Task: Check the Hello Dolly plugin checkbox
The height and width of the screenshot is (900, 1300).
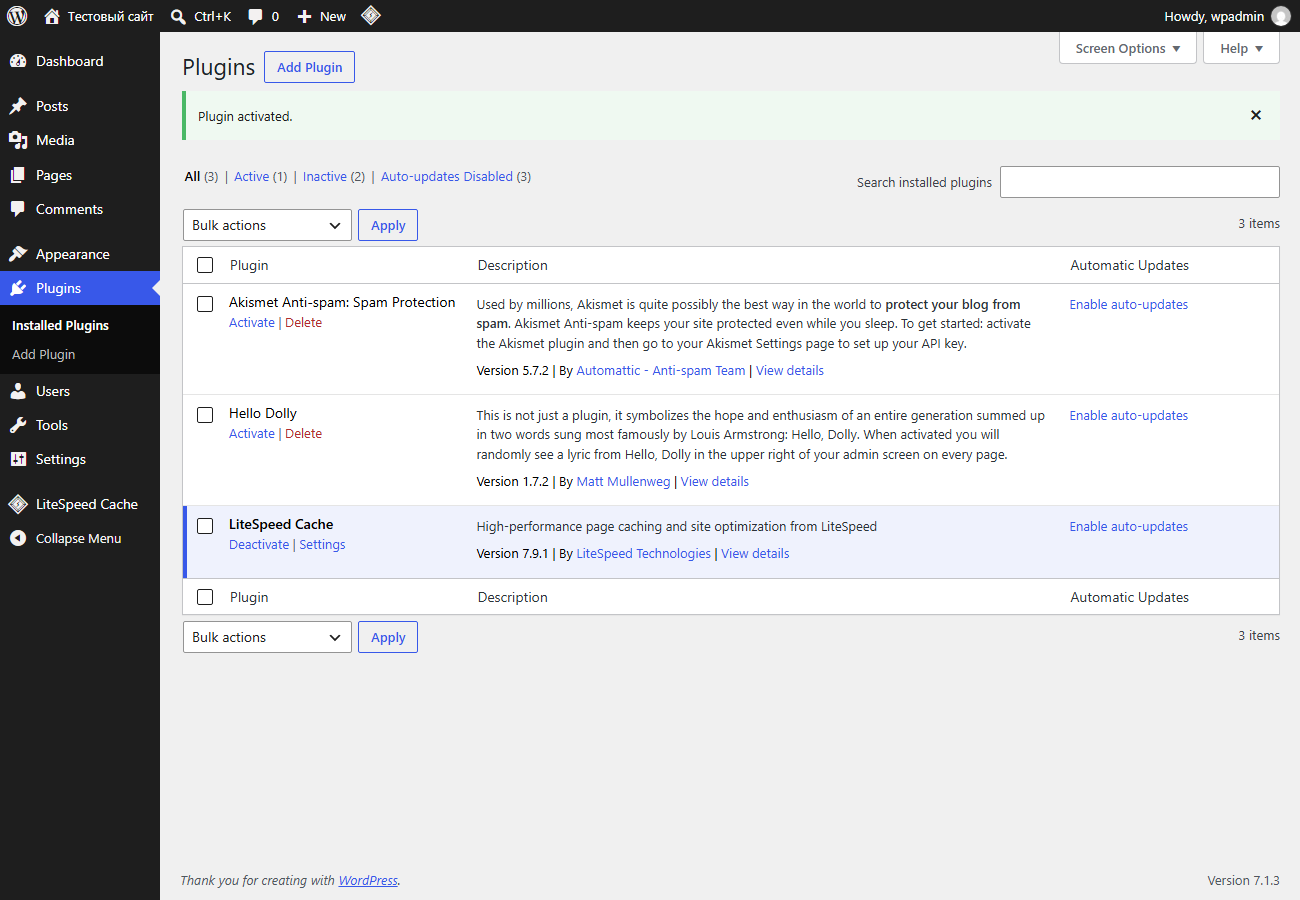Action: (x=205, y=415)
